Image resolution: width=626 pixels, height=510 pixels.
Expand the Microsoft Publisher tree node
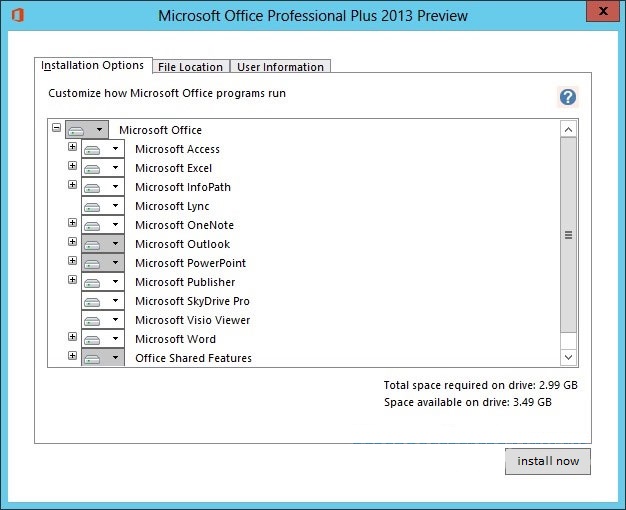coord(72,280)
